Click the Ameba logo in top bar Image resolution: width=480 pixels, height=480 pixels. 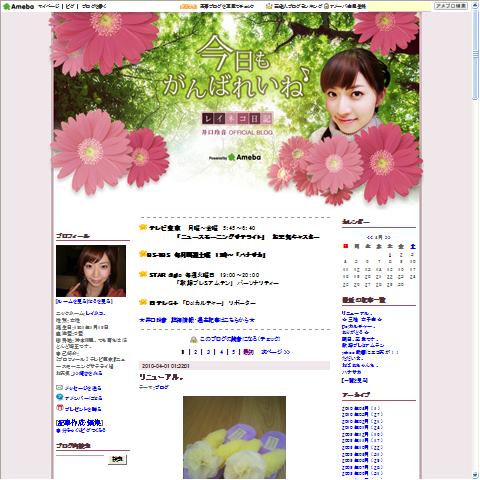[x=19, y=6]
